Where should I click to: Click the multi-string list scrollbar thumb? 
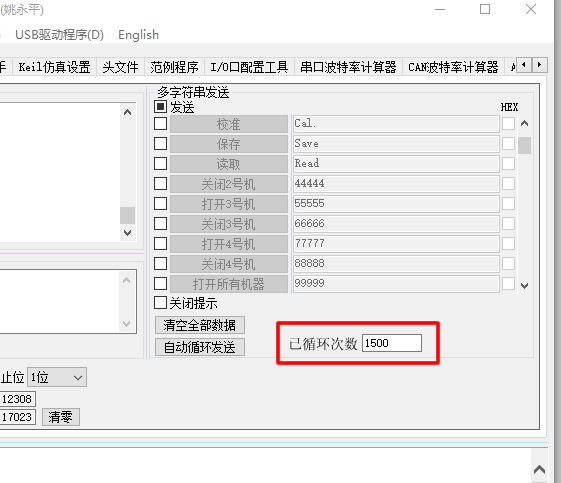[525, 145]
